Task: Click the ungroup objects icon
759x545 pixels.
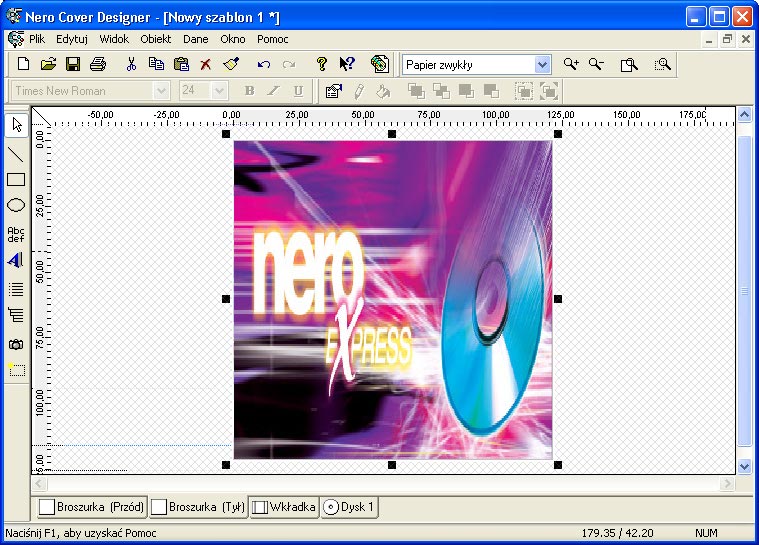Action: [x=549, y=91]
